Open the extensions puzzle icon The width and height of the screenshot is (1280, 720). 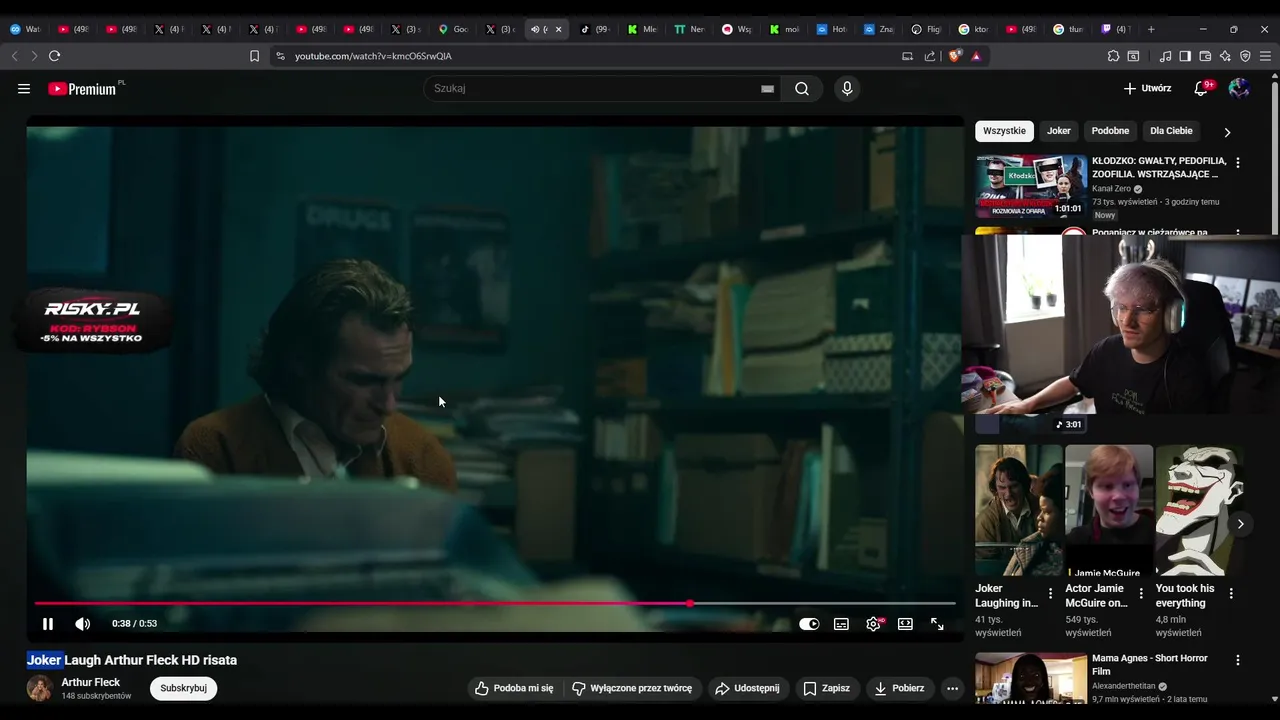[x=1113, y=56]
